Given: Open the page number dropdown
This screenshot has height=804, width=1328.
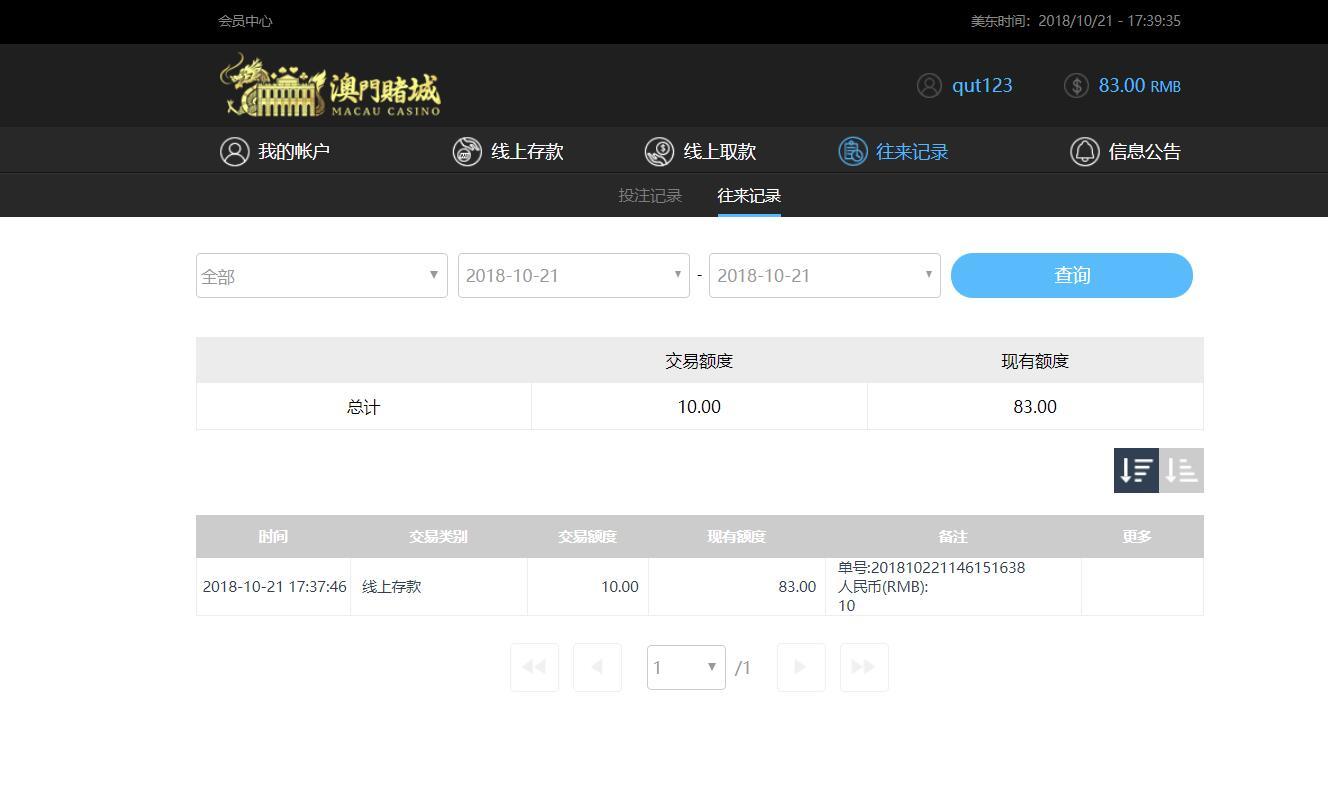Looking at the screenshot, I should (686, 667).
